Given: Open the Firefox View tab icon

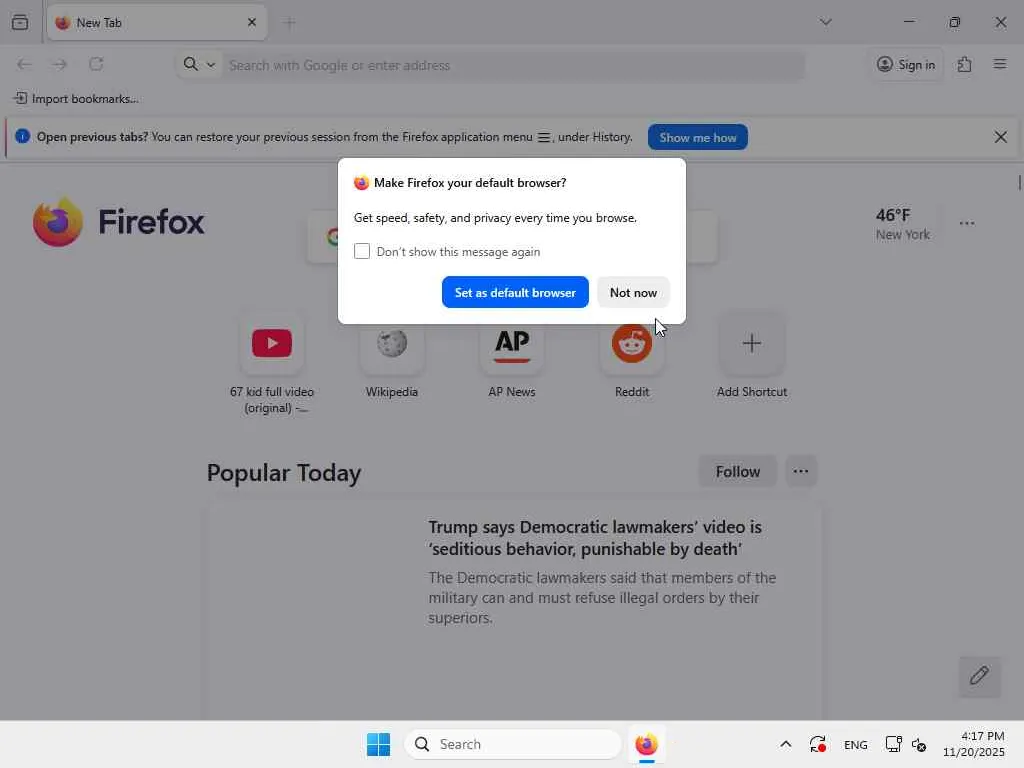Looking at the screenshot, I should (x=20, y=22).
